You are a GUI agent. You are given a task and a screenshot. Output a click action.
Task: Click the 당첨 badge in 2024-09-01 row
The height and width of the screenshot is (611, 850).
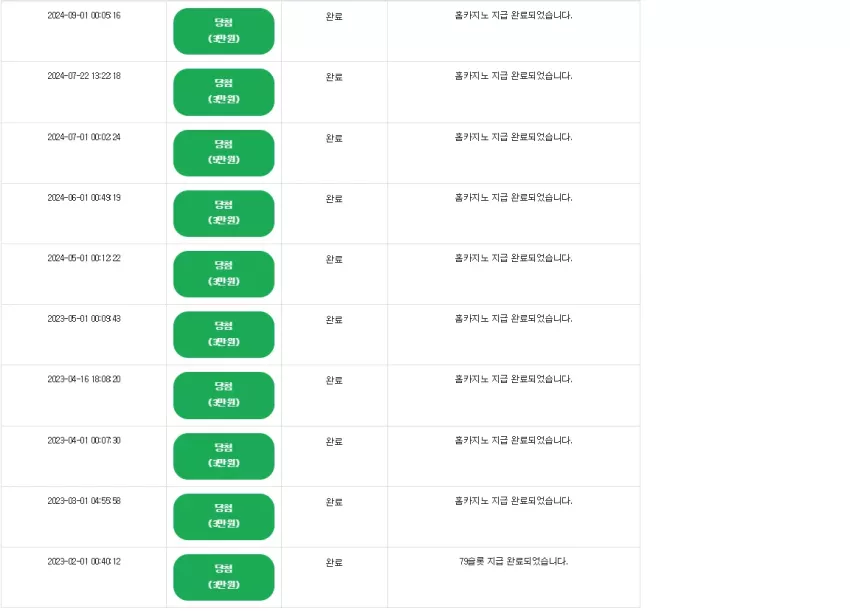(x=223, y=31)
